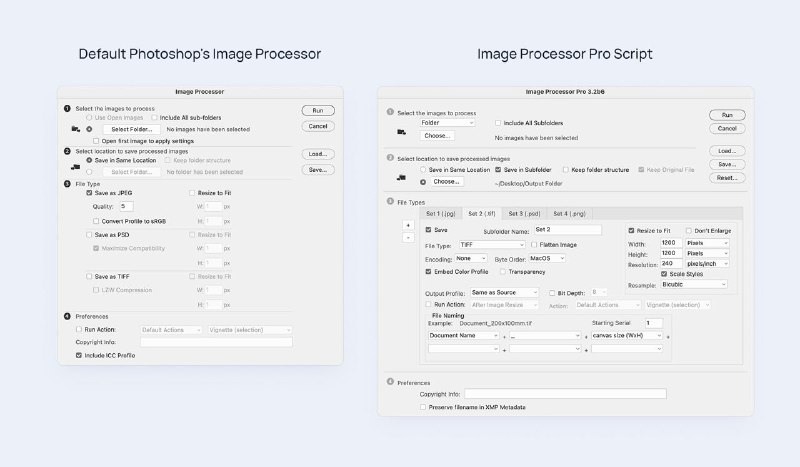Screen dimensions: 800x467
Task: Click Choose... button for output location
Action: coord(446,182)
